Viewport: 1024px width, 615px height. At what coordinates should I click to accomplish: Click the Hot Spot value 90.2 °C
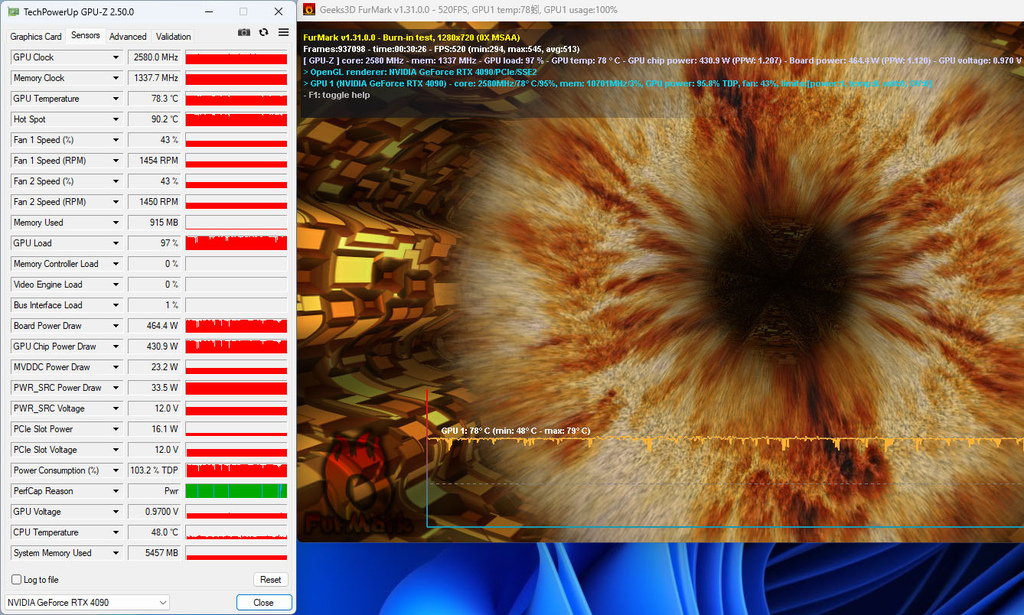click(x=155, y=119)
